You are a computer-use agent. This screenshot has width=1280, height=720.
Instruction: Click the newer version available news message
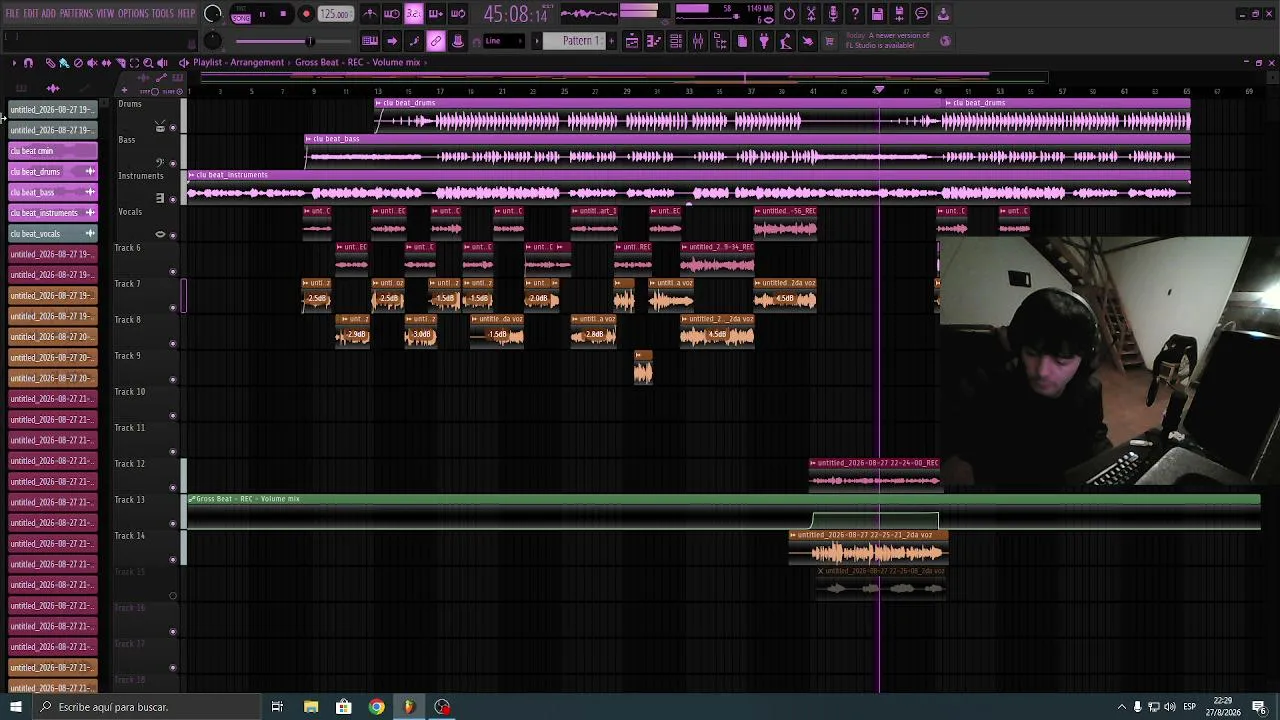coord(888,41)
